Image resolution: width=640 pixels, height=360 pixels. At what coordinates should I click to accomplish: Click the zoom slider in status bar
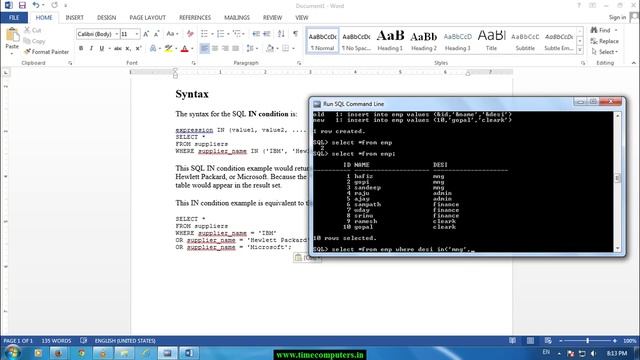(587, 340)
